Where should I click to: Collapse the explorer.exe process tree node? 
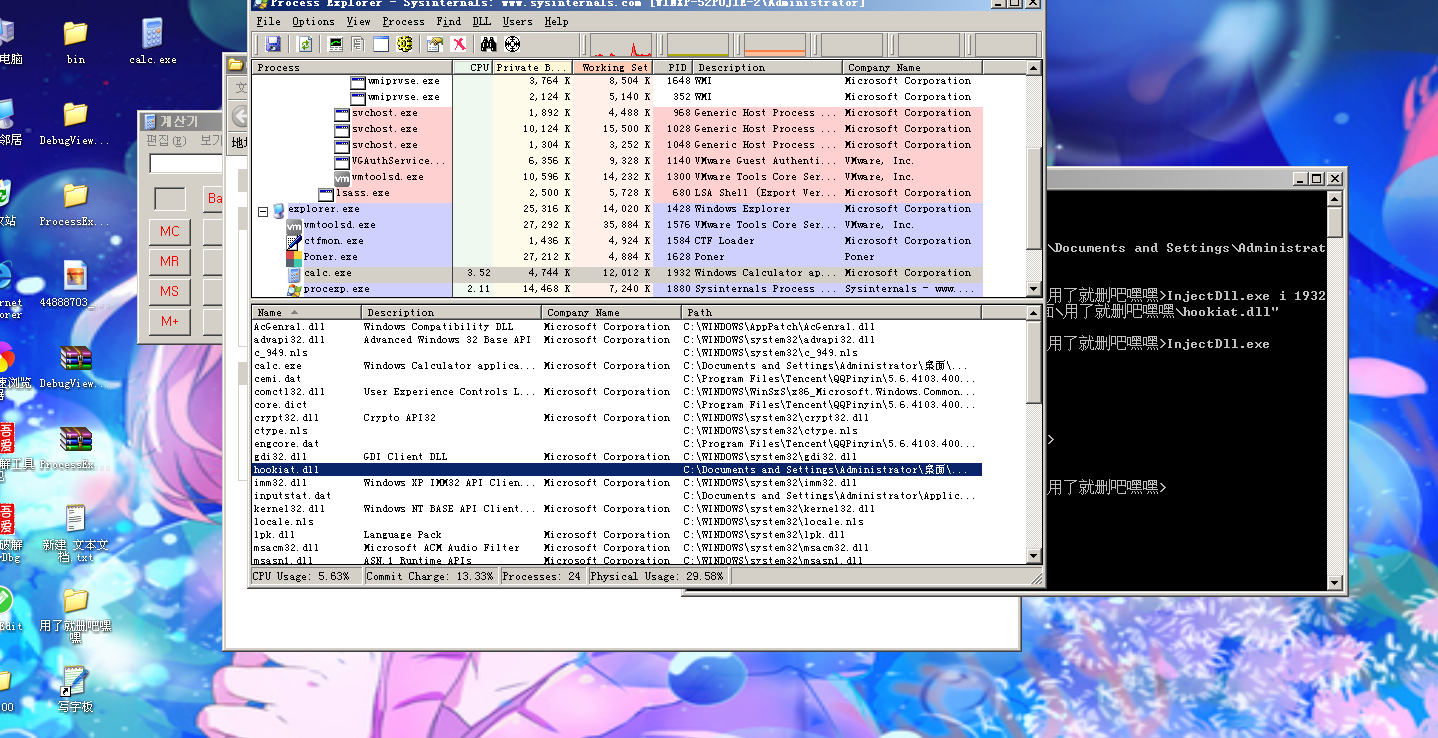263,211
